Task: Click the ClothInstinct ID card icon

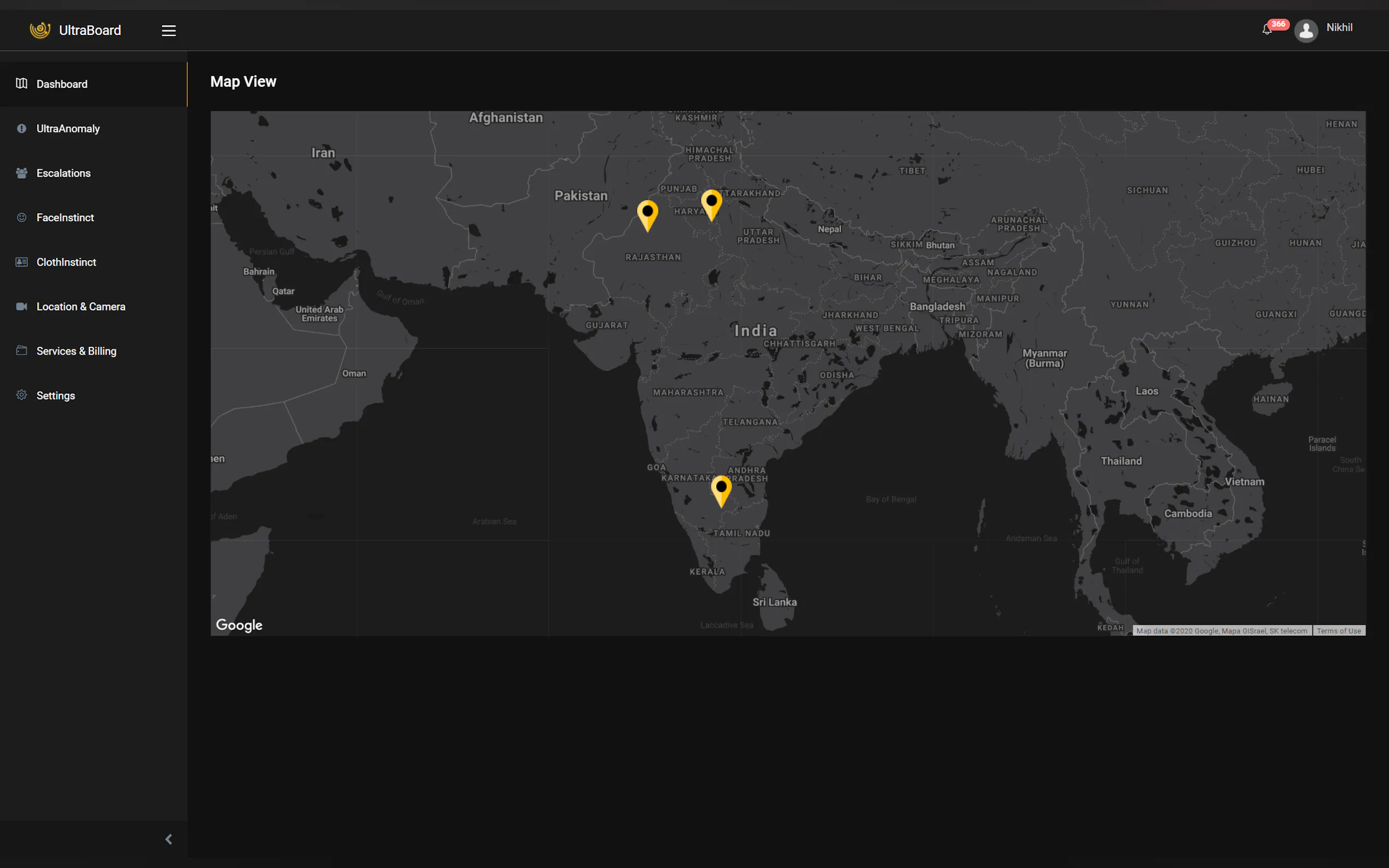Action: pos(21,262)
